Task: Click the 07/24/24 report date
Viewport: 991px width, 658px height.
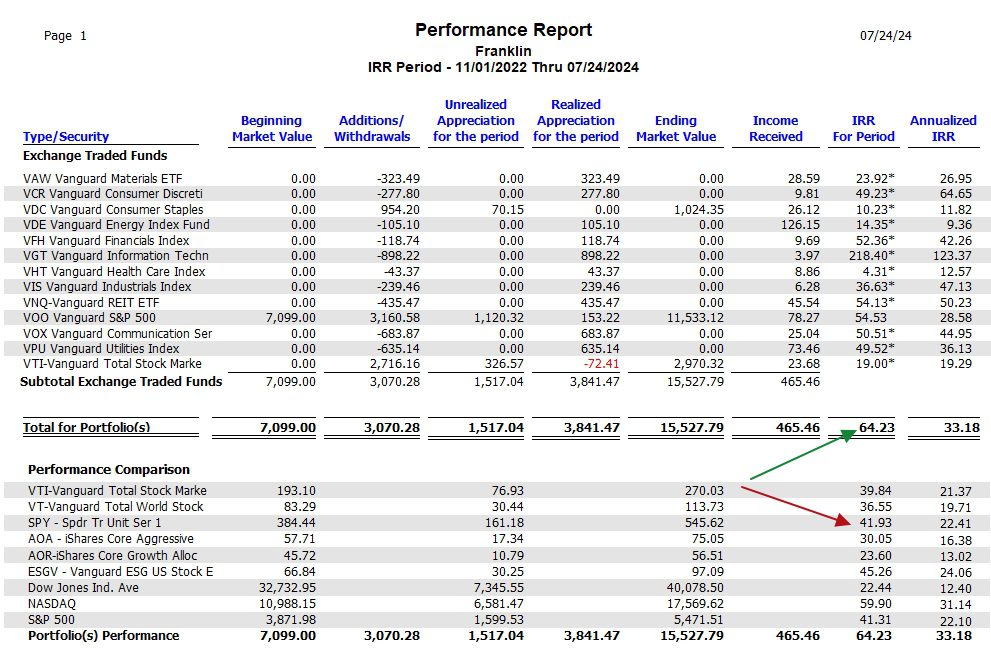Action: tap(885, 35)
